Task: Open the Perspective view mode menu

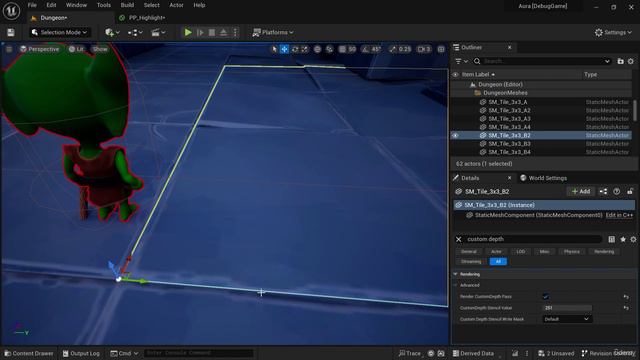Action: pos(40,49)
